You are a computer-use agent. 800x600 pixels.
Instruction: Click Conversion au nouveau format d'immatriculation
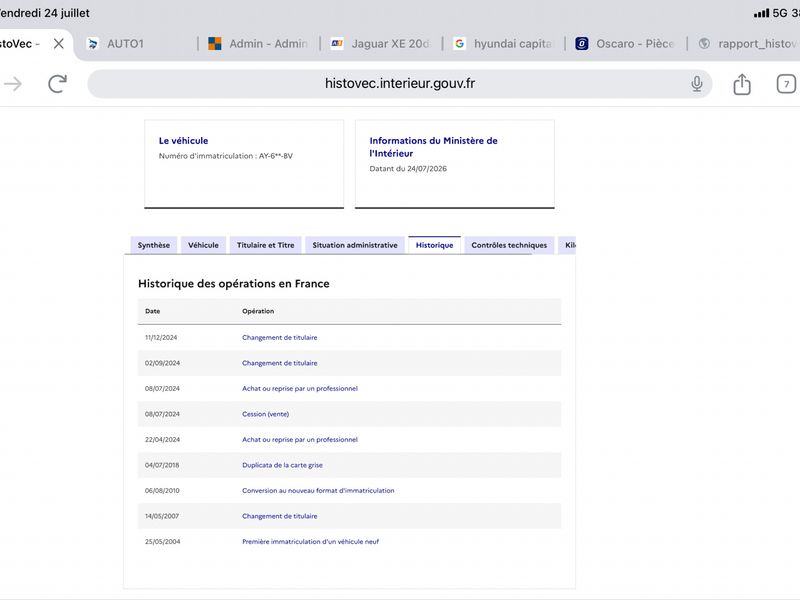(x=318, y=491)
